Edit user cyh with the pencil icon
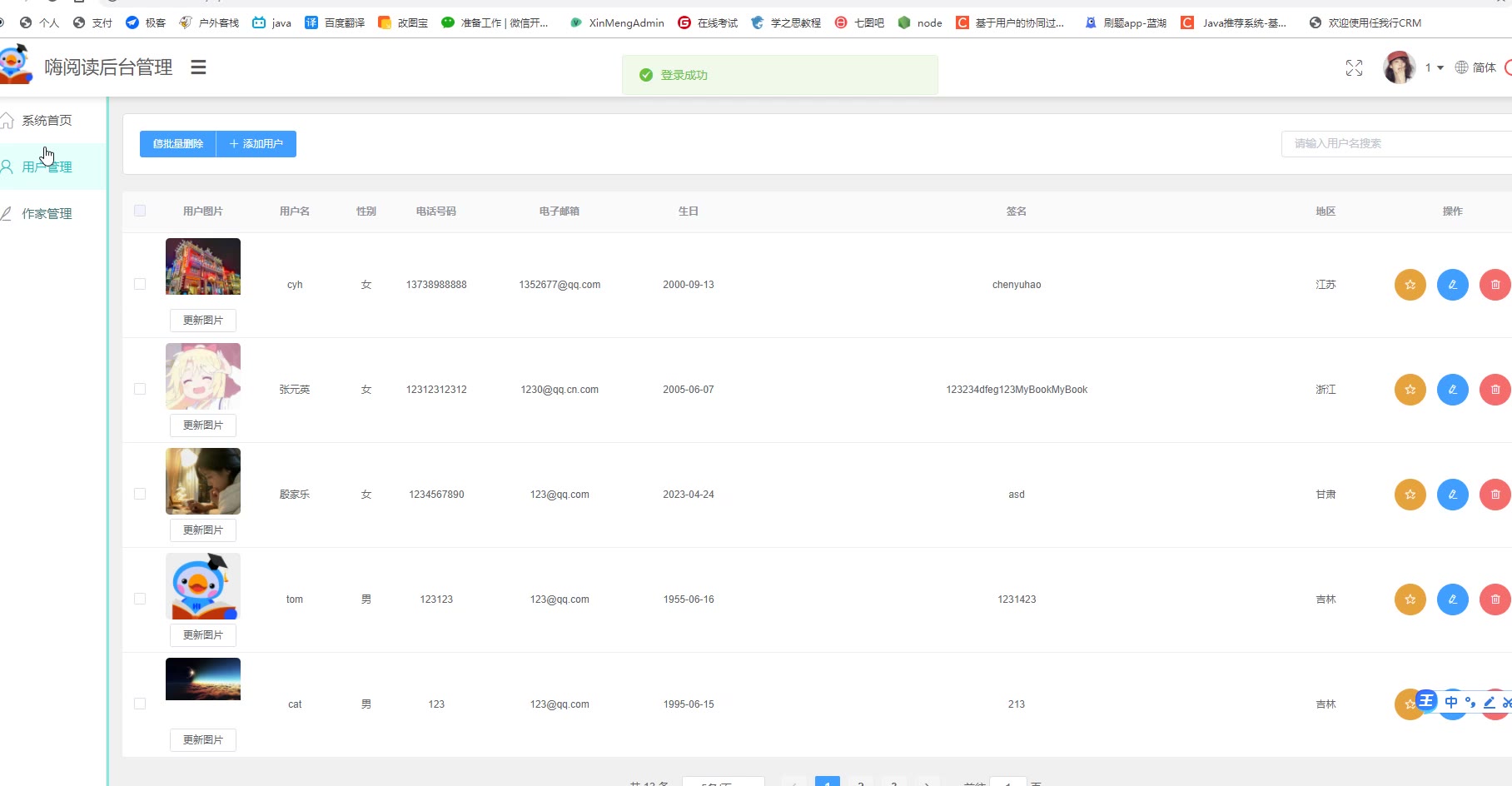1512x786 pixels. click(x=1452, y=285)
